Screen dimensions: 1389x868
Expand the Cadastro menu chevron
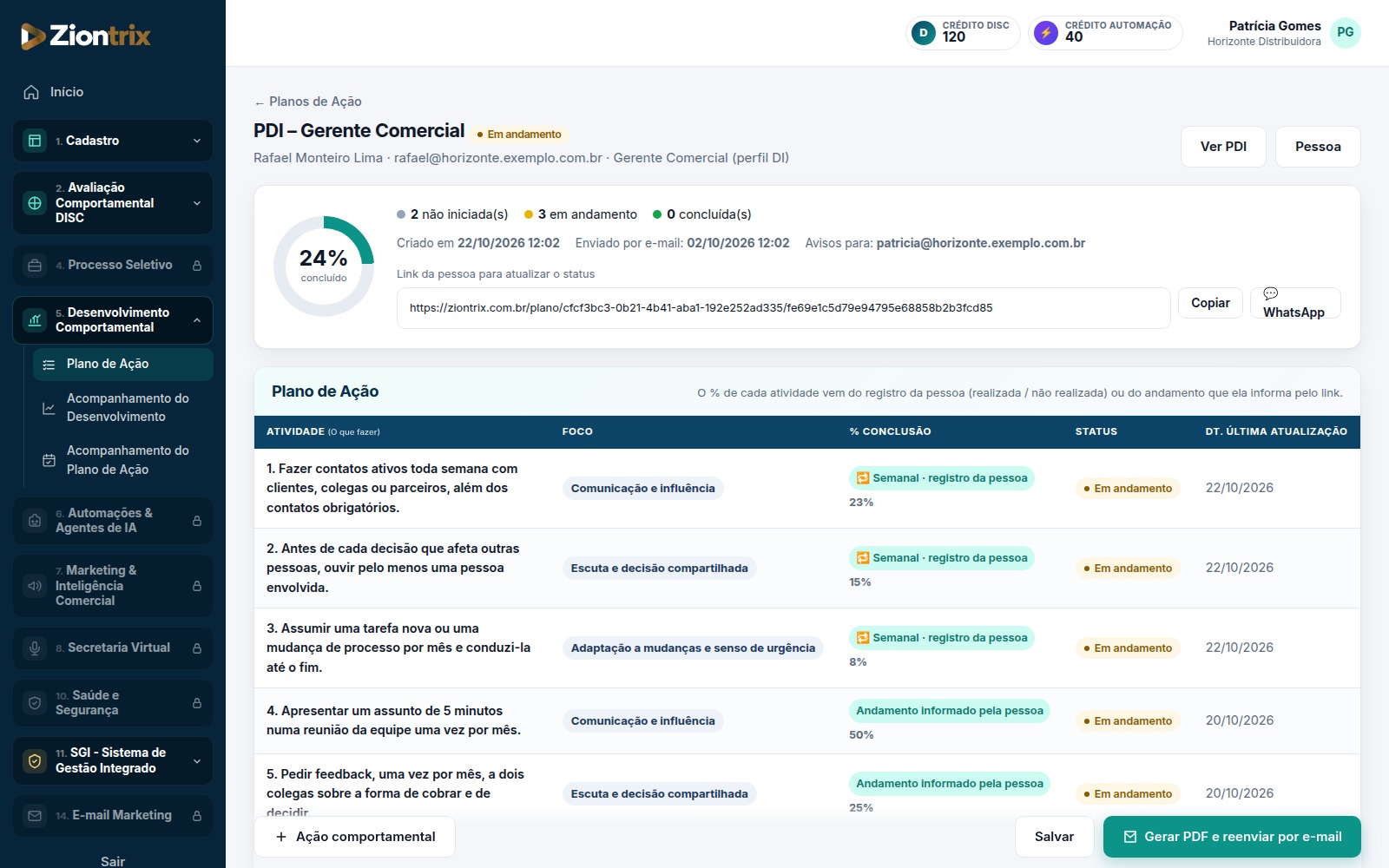click(197, 141)
